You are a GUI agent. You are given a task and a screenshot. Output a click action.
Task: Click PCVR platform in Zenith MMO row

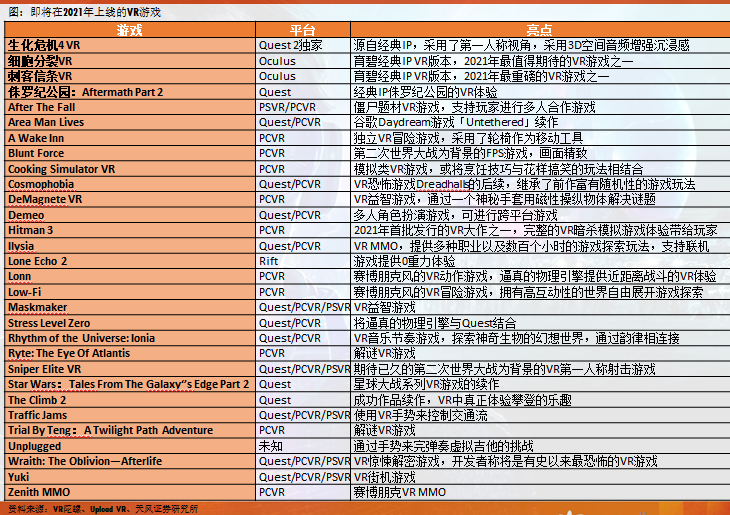click(303, 492)
